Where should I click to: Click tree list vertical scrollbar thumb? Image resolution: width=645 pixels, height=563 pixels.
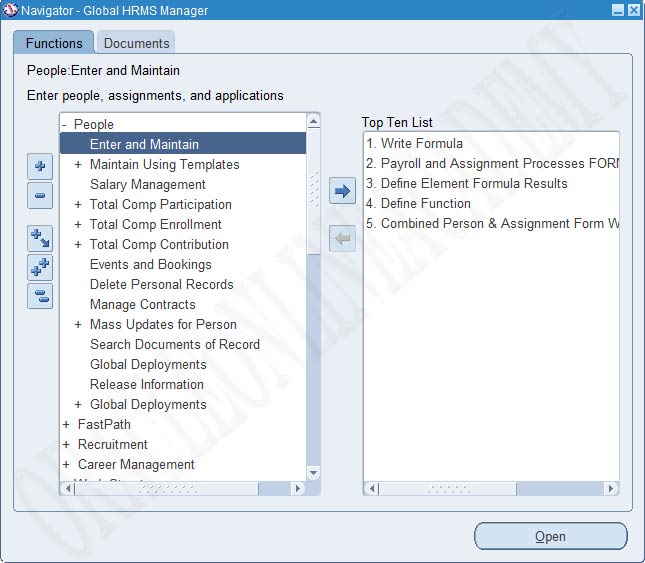point(313,191)
